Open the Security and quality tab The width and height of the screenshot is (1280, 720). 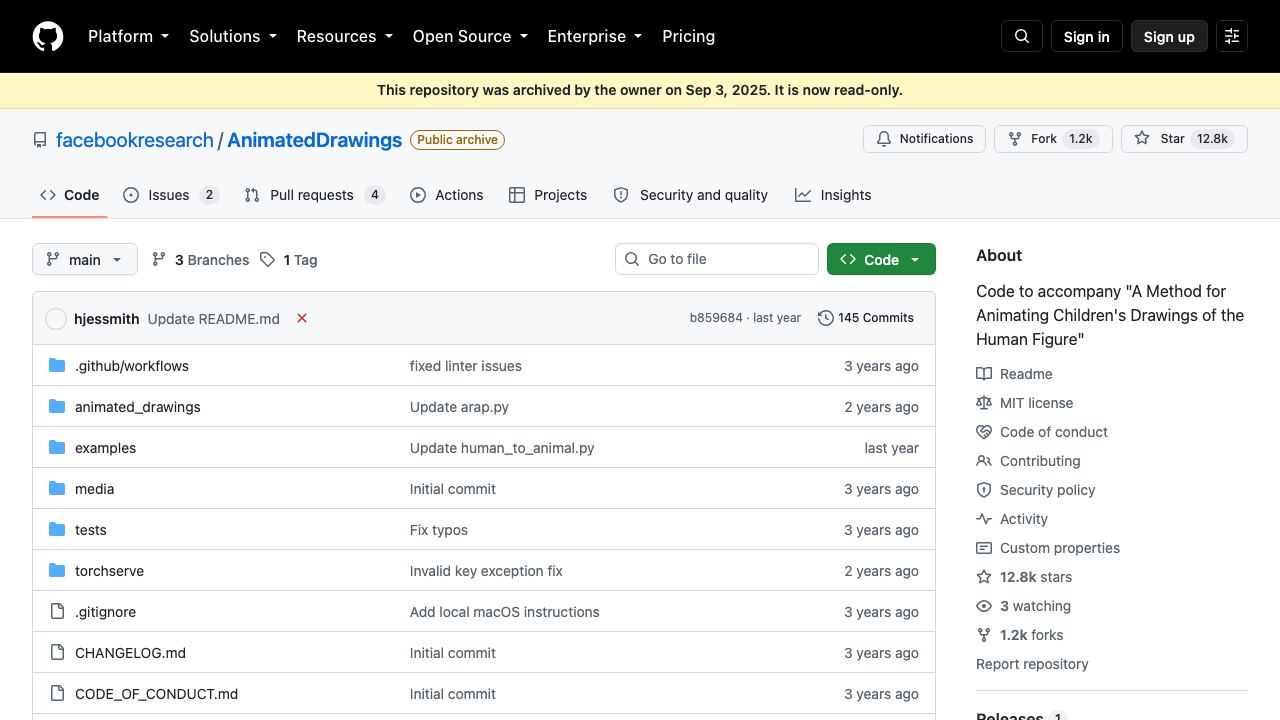pyautogui.click(x=691, y=195)
